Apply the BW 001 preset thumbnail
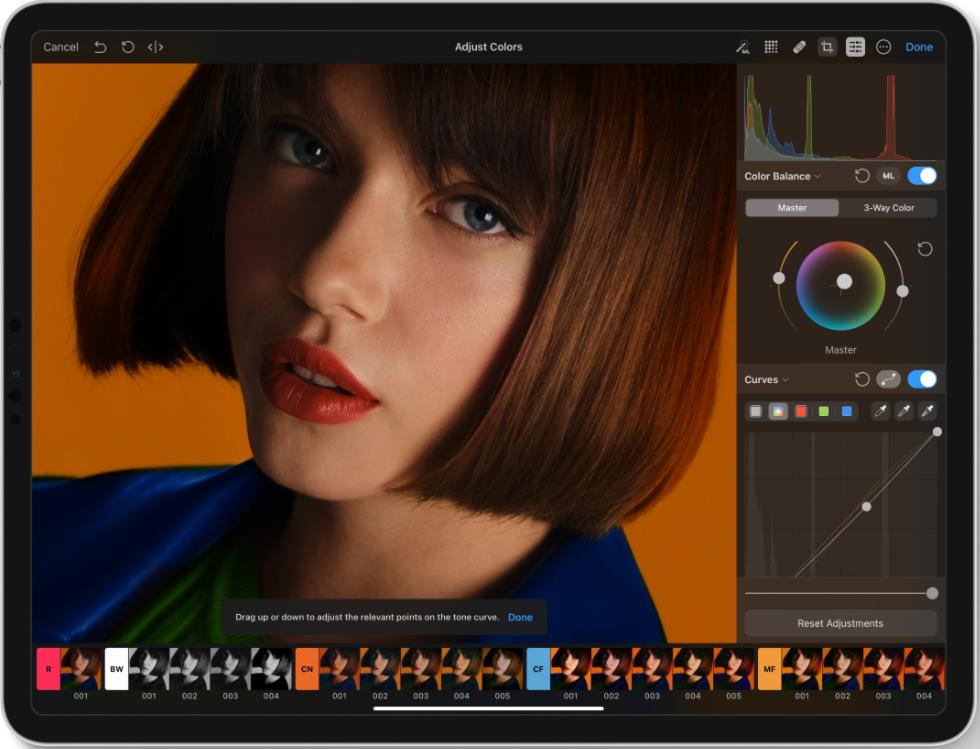 point(149,669)
